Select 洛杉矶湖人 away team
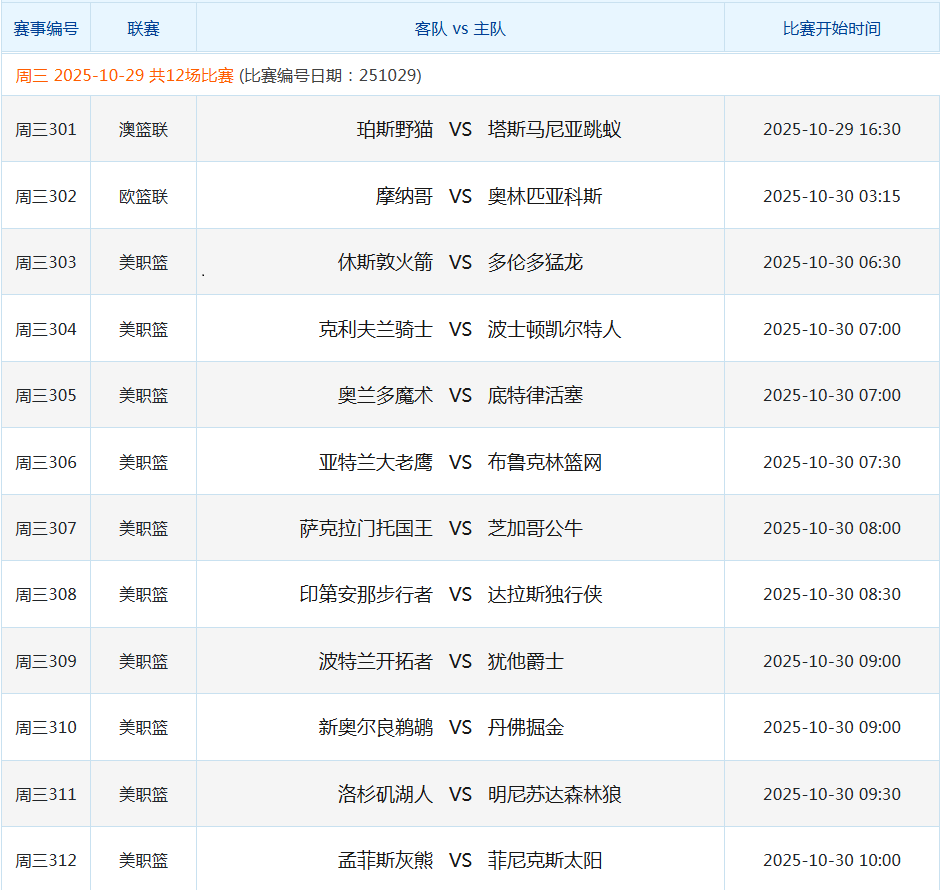This screenshot has width=940, height=890. point(385,794)
